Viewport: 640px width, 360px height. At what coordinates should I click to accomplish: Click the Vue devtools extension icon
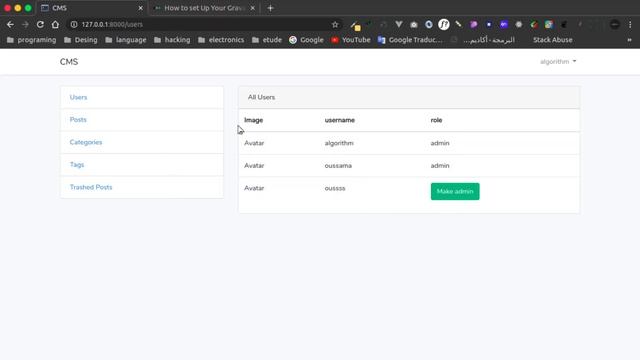[x=399, y=24]
